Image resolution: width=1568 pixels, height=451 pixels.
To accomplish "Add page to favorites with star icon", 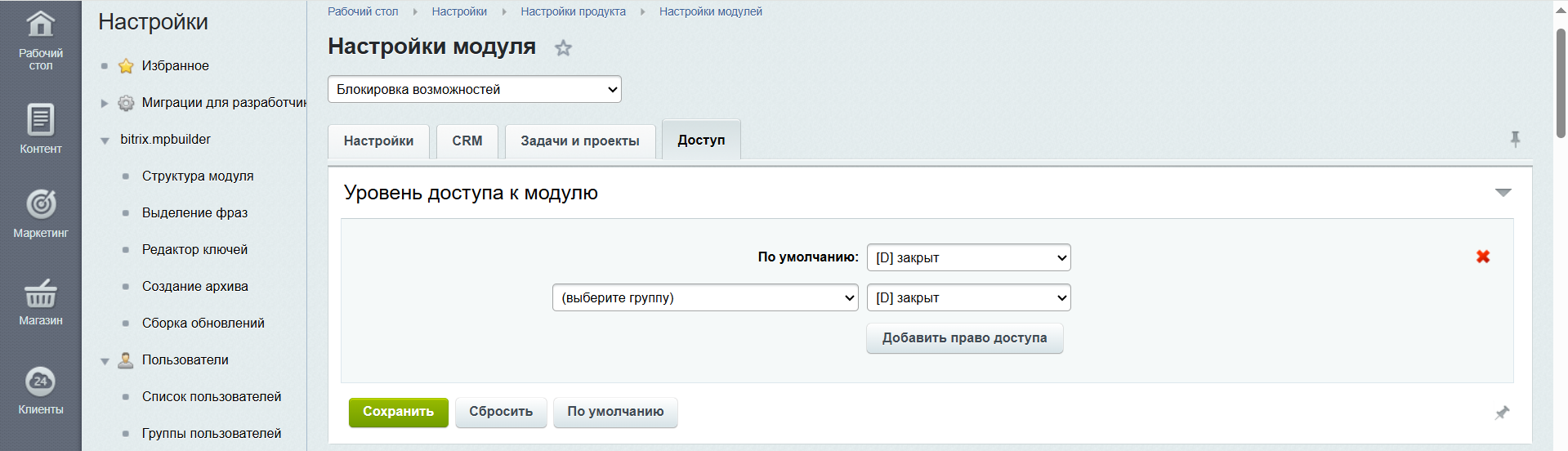I will pyautogui.click(x=563, y=48).
